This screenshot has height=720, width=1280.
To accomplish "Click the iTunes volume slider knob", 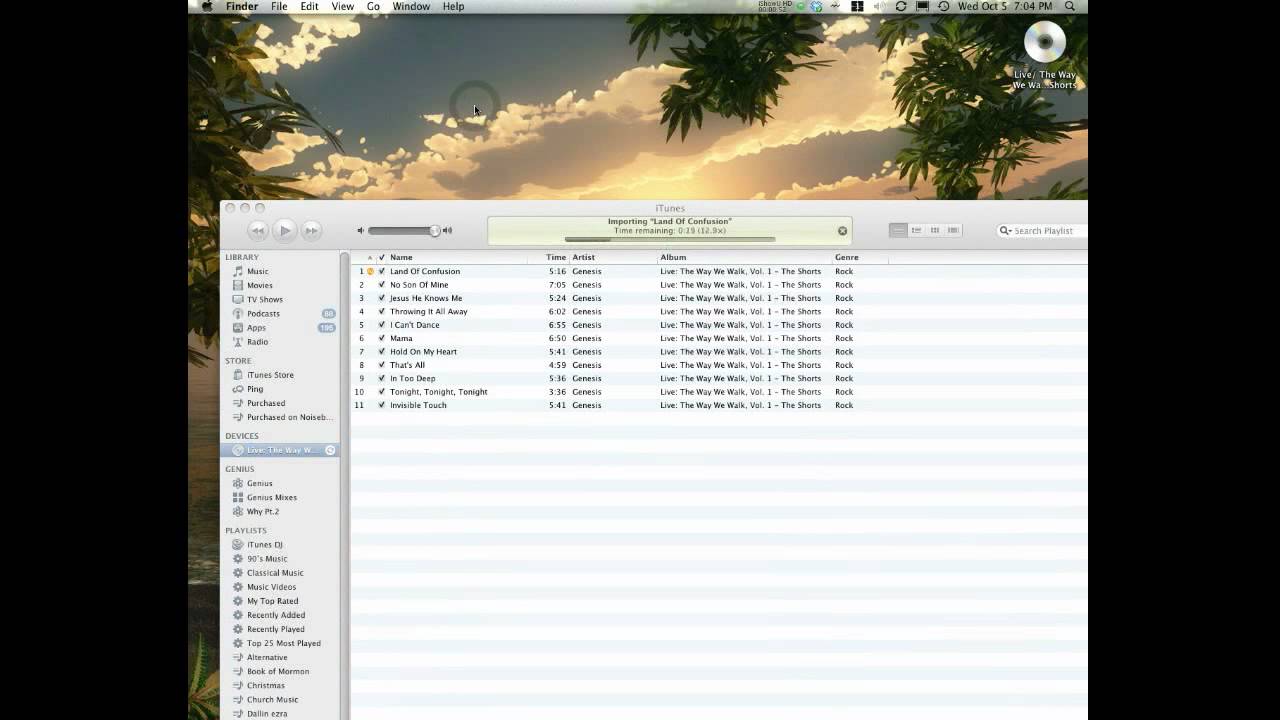I will click(x=435, y=231).
